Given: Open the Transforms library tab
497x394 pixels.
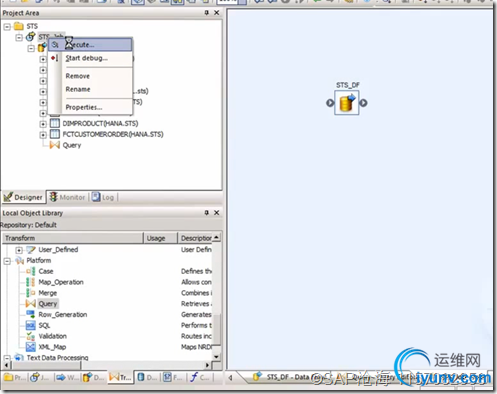Looking at the screenshot, I should (x=120, y=377).
